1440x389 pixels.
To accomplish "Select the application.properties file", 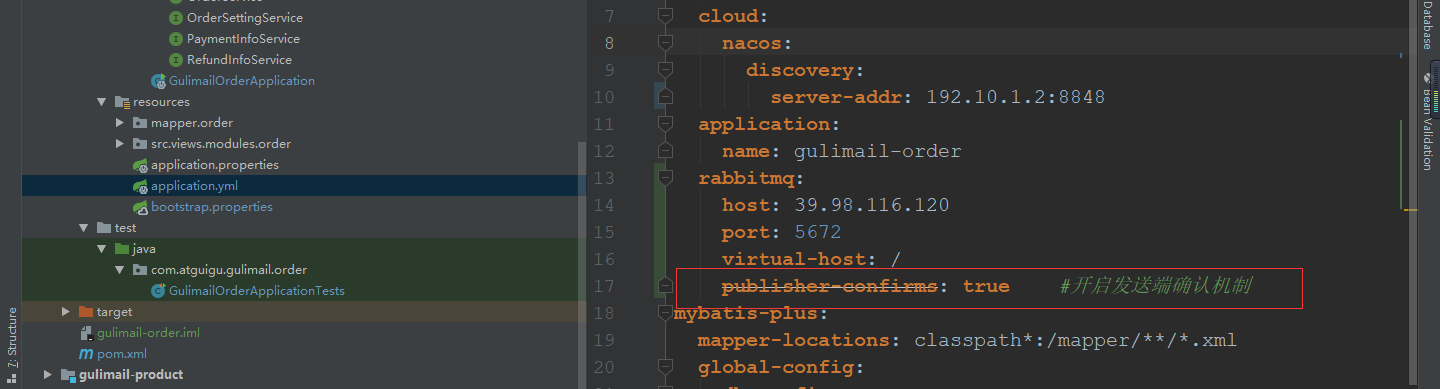I will 215,165.
